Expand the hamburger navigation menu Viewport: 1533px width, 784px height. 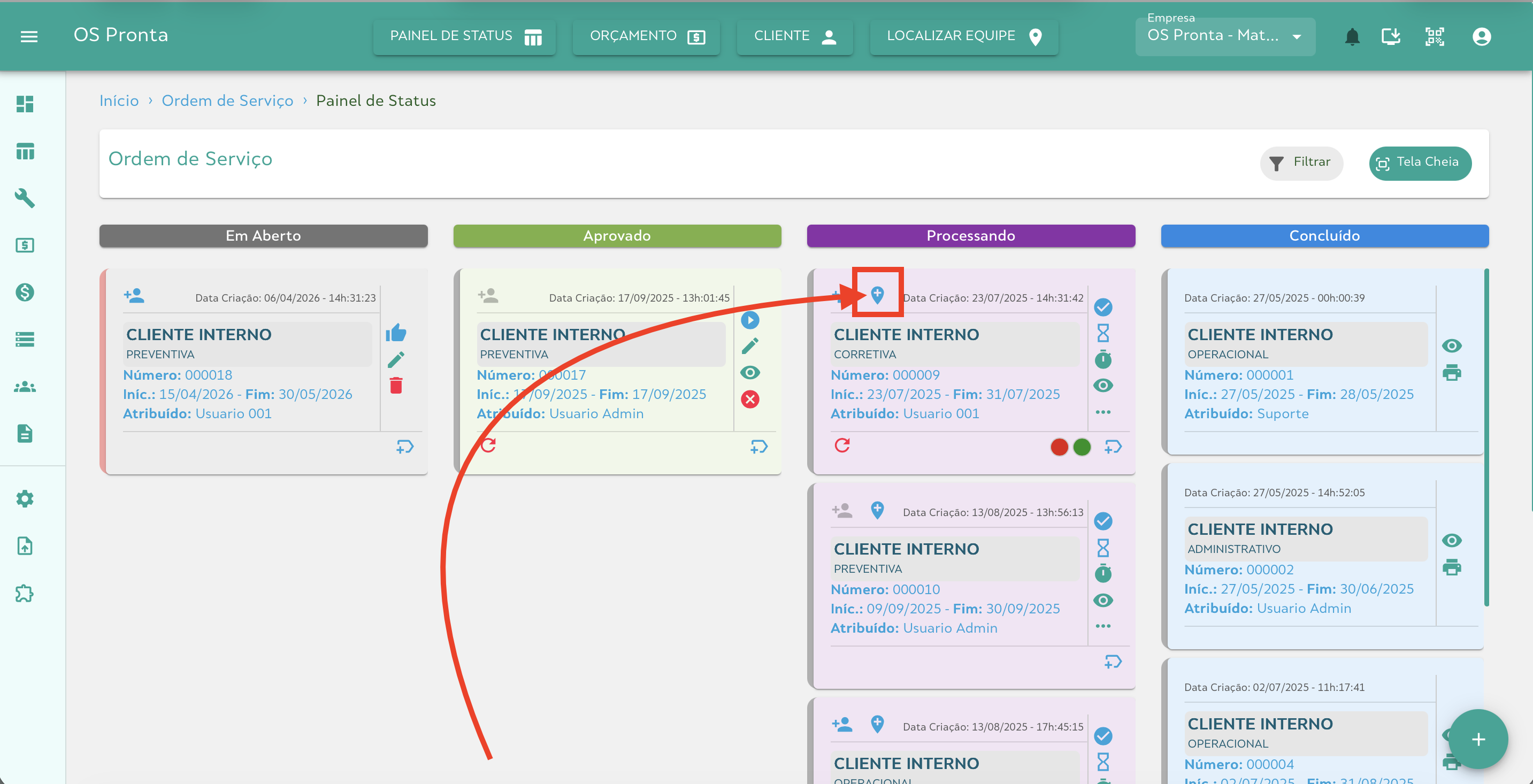[x=29, y=37]
